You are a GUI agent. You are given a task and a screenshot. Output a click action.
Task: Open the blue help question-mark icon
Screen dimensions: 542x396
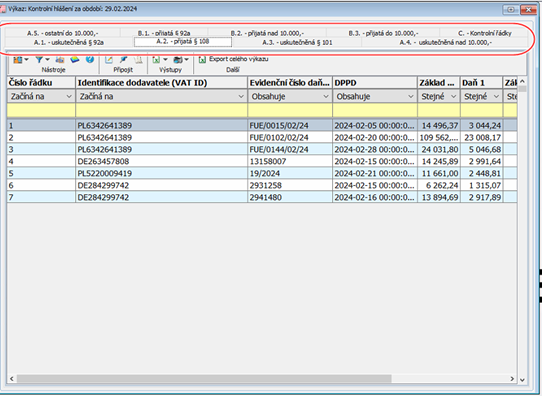[90, 59]
